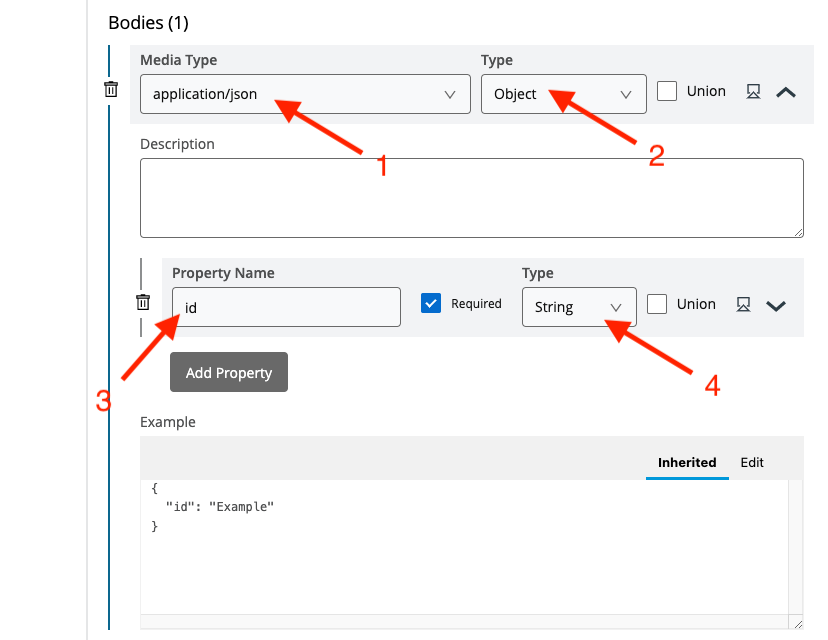Enable Union checkbox for the id property
Screen dimensions: 828x640
click(657, 304)
